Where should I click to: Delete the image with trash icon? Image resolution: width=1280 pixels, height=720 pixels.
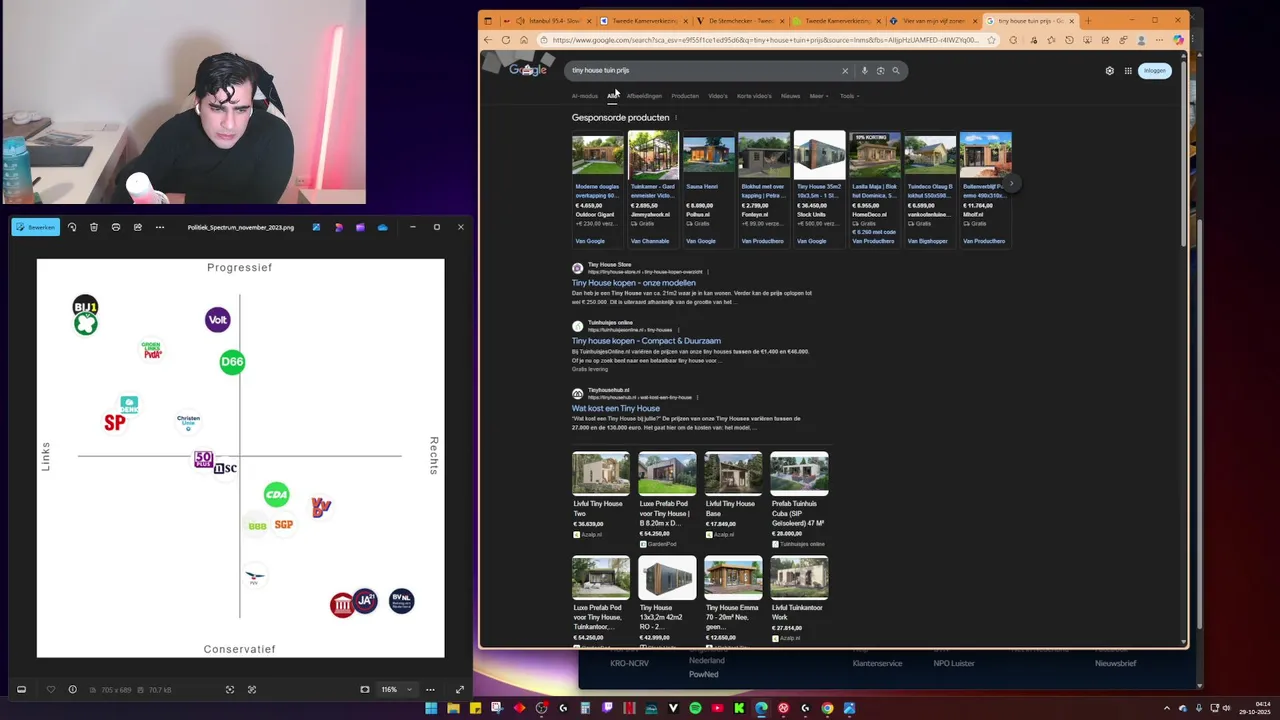tap(94, 227)
